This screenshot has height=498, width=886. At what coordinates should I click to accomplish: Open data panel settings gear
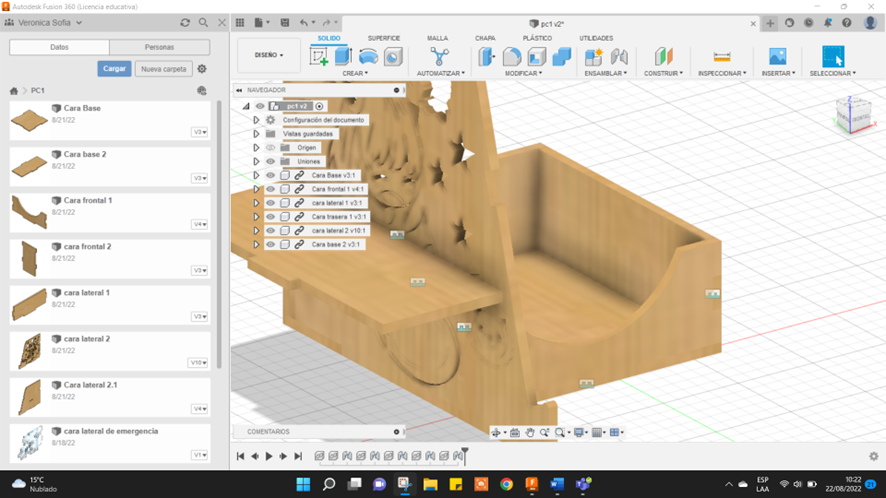click(202, 68)
